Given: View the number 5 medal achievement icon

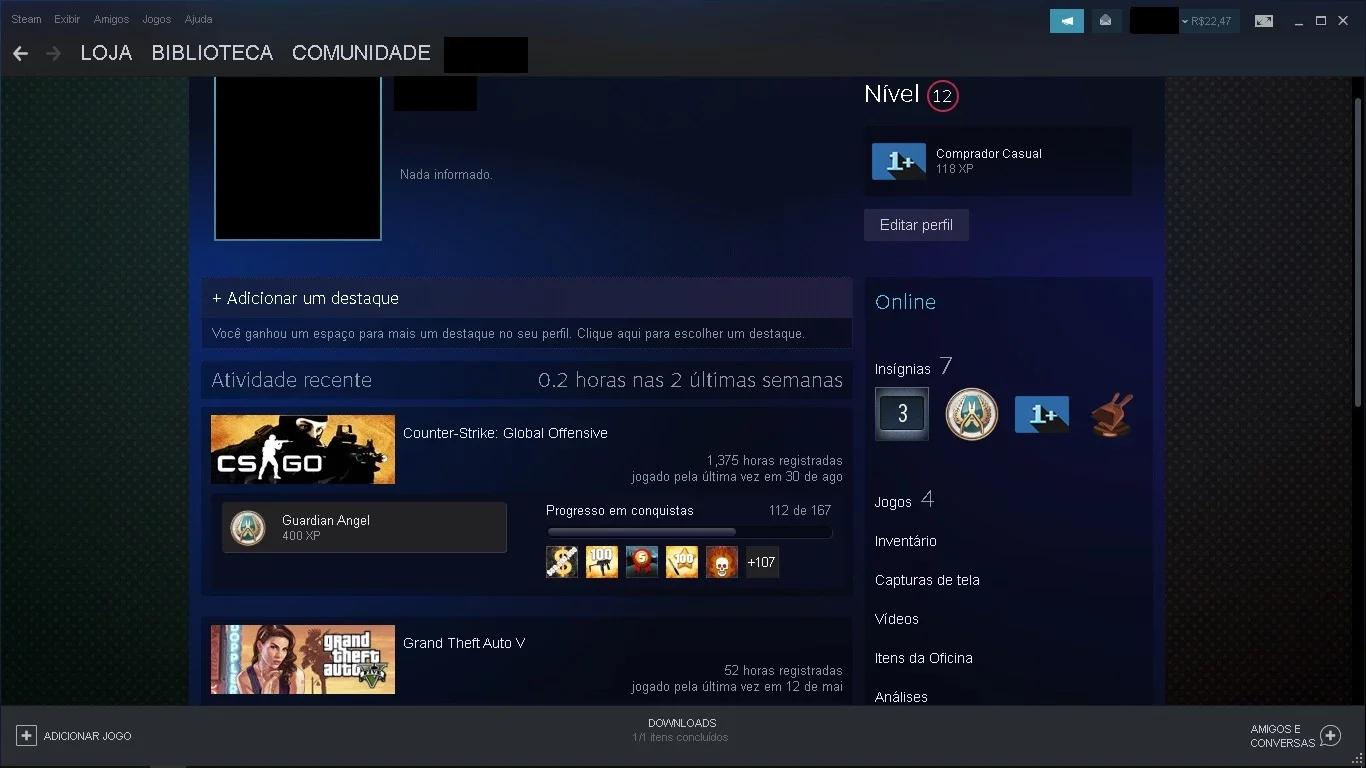Looking at the screenshot, I should (642, 562).
